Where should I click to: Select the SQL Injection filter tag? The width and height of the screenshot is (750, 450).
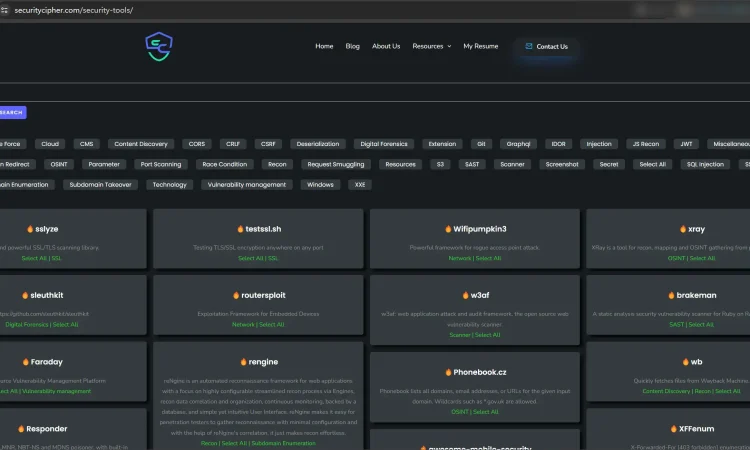point(705,165)
